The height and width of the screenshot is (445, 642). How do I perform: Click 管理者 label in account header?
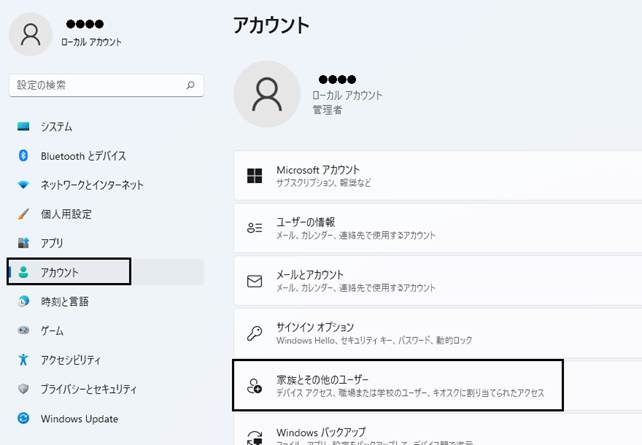click(327, 110)
